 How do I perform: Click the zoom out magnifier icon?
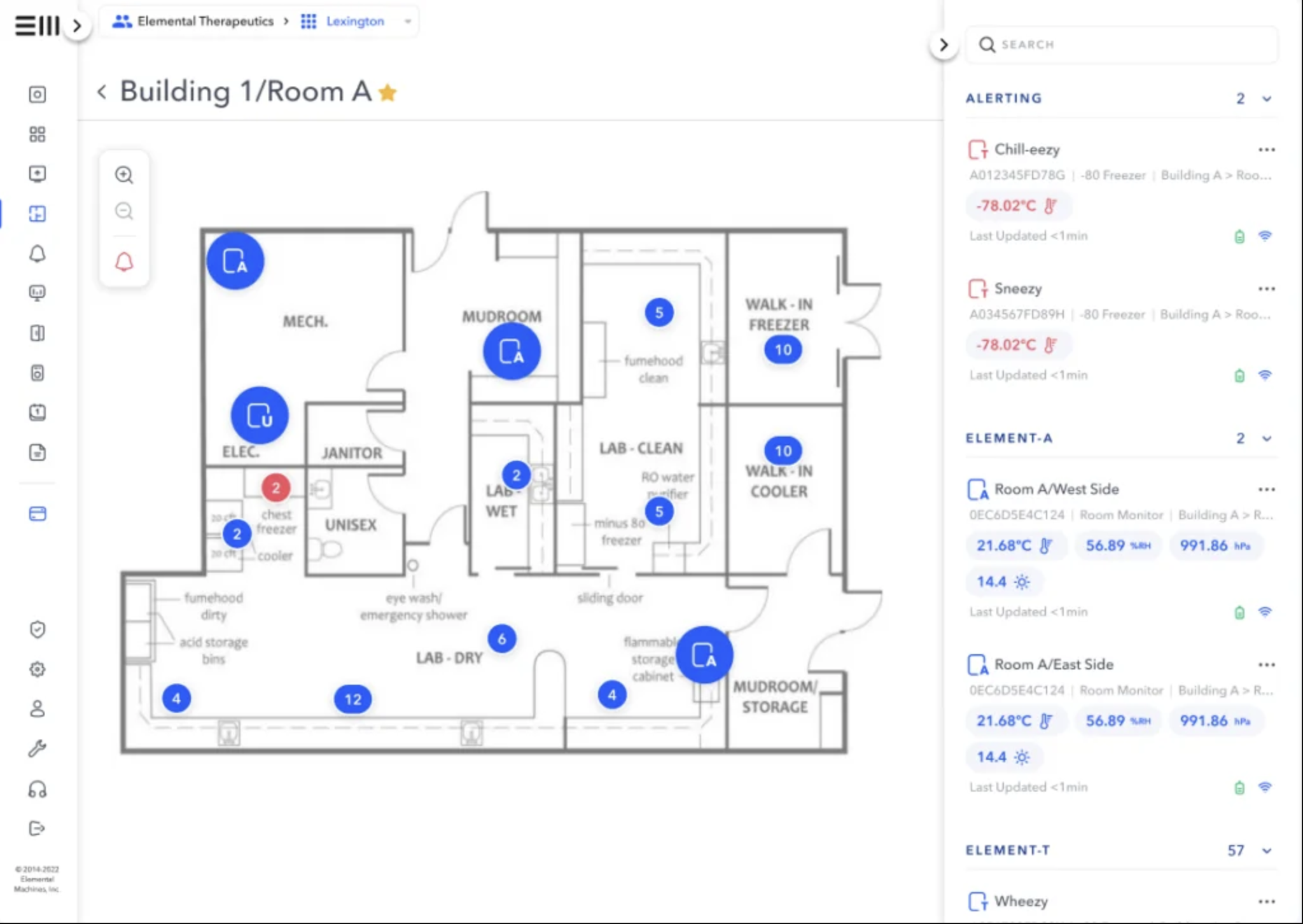(124, 211)
